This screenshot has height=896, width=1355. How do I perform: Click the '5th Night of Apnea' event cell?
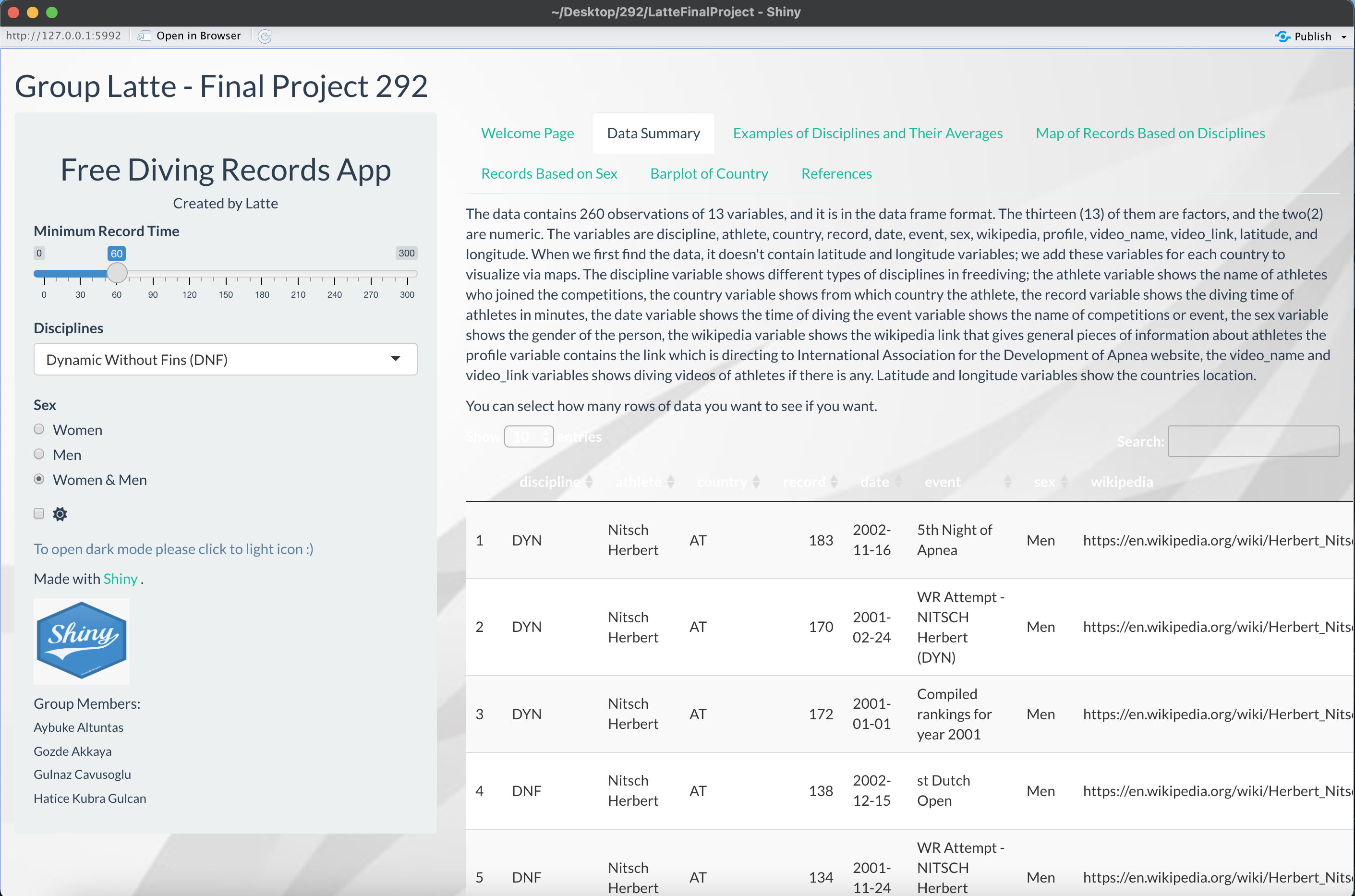tap(954, 540)
